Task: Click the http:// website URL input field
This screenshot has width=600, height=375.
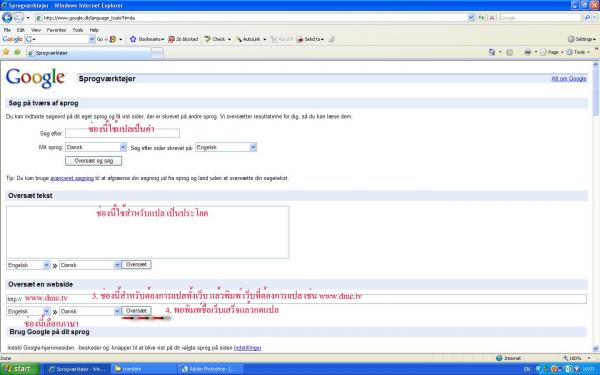Action: click(296, 299)
